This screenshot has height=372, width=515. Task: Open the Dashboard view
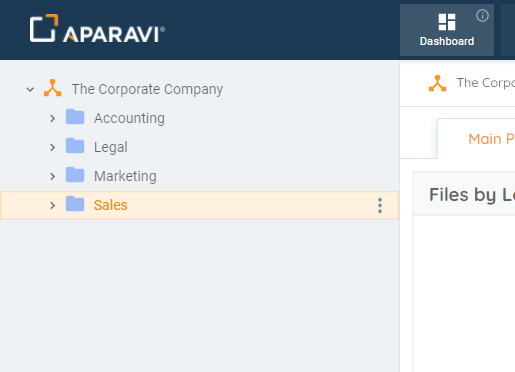click(x=447, y=30)
